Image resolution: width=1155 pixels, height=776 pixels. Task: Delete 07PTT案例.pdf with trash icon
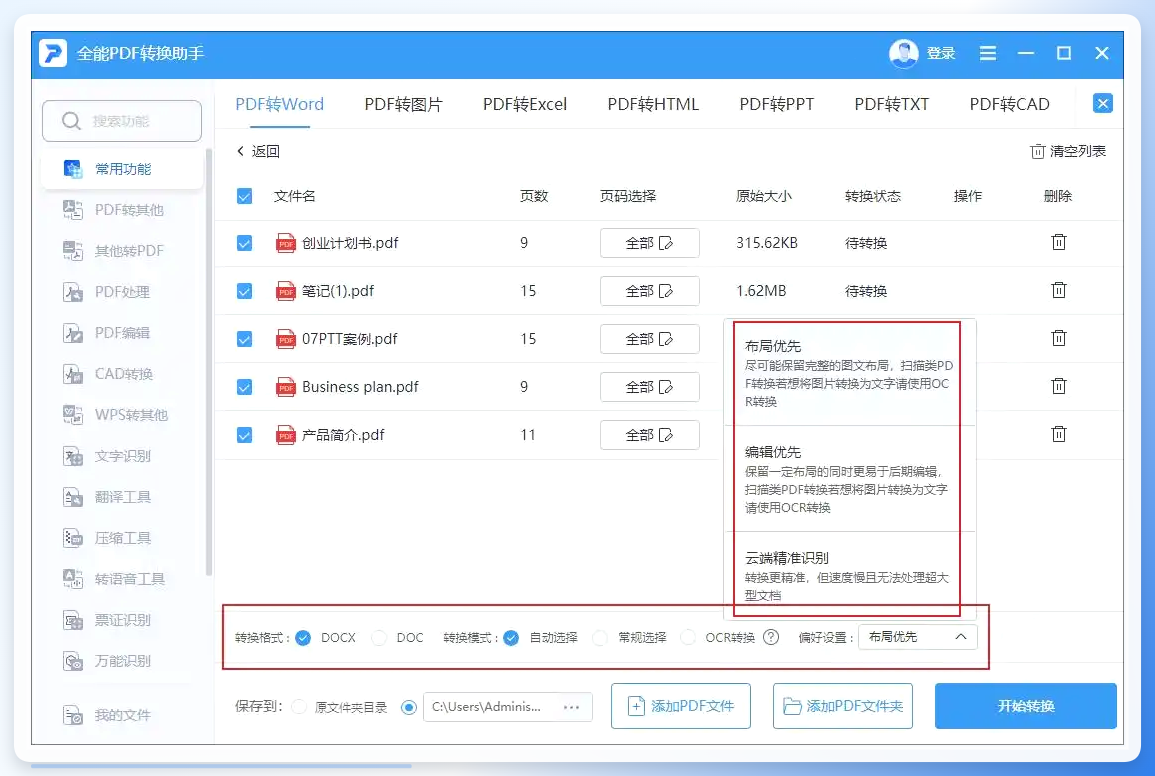(1058, 338)
